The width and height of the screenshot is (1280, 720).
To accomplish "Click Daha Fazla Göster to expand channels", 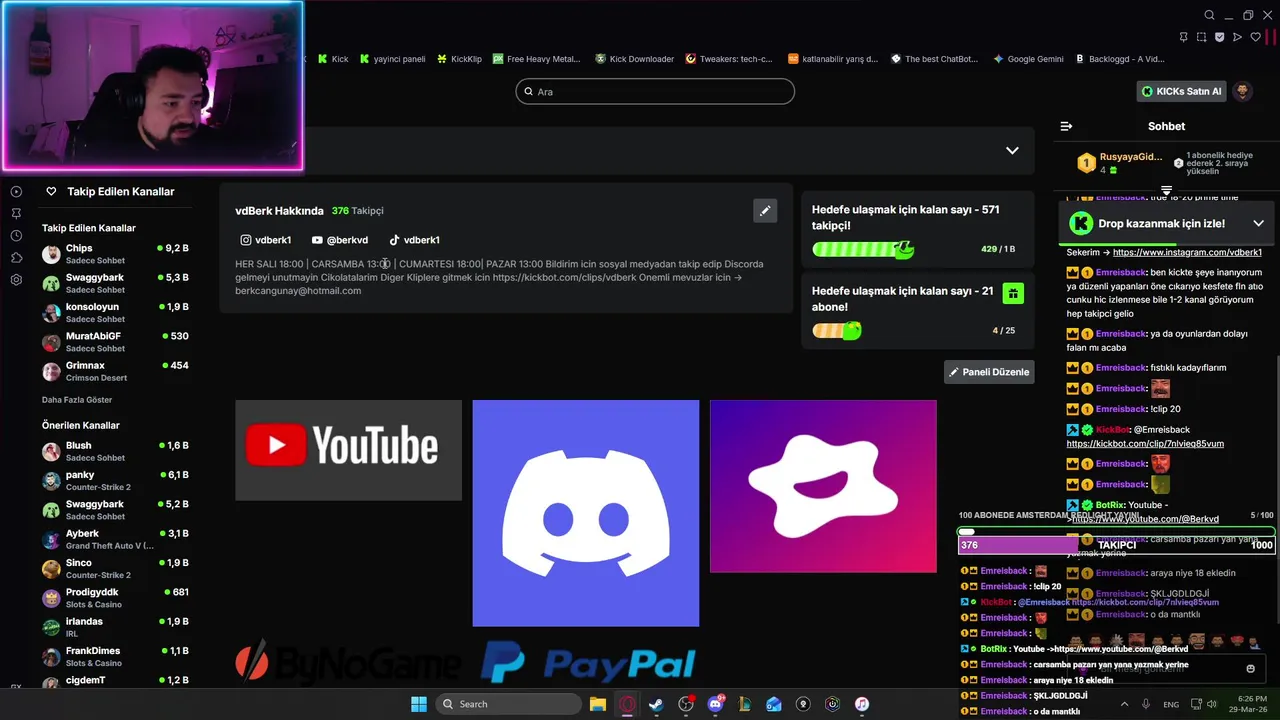I will [77, 400].
